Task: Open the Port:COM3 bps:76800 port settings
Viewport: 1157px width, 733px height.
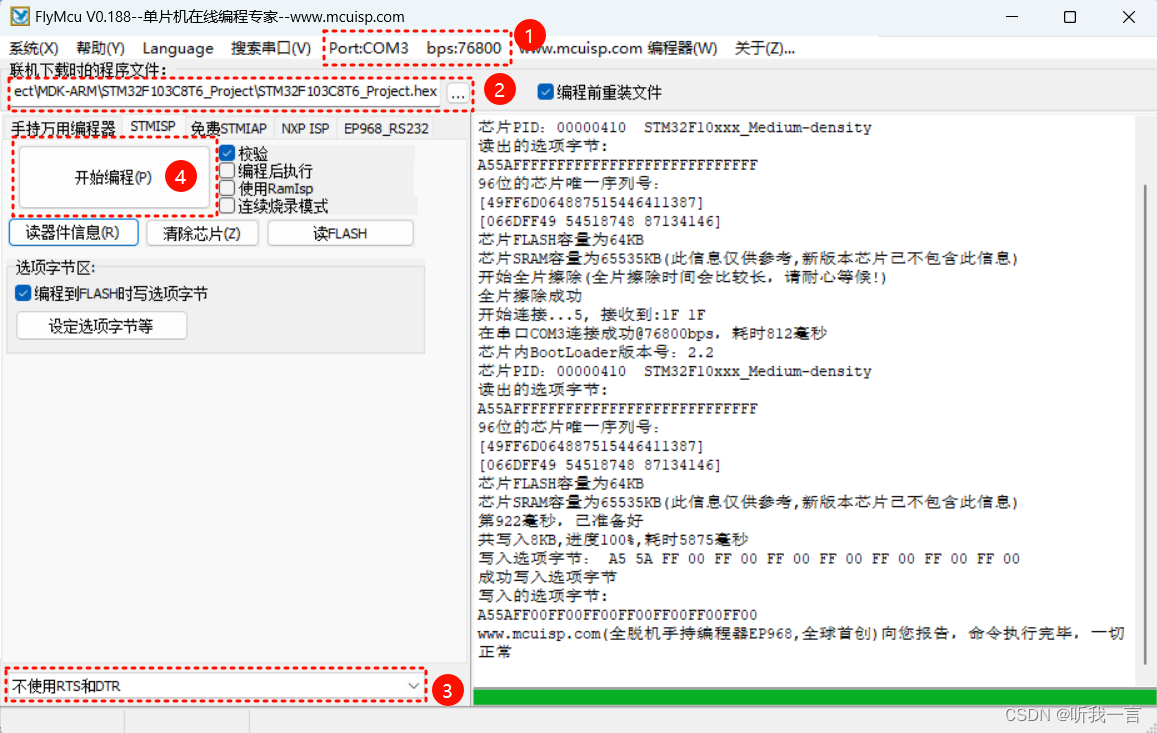Action: 415,47
